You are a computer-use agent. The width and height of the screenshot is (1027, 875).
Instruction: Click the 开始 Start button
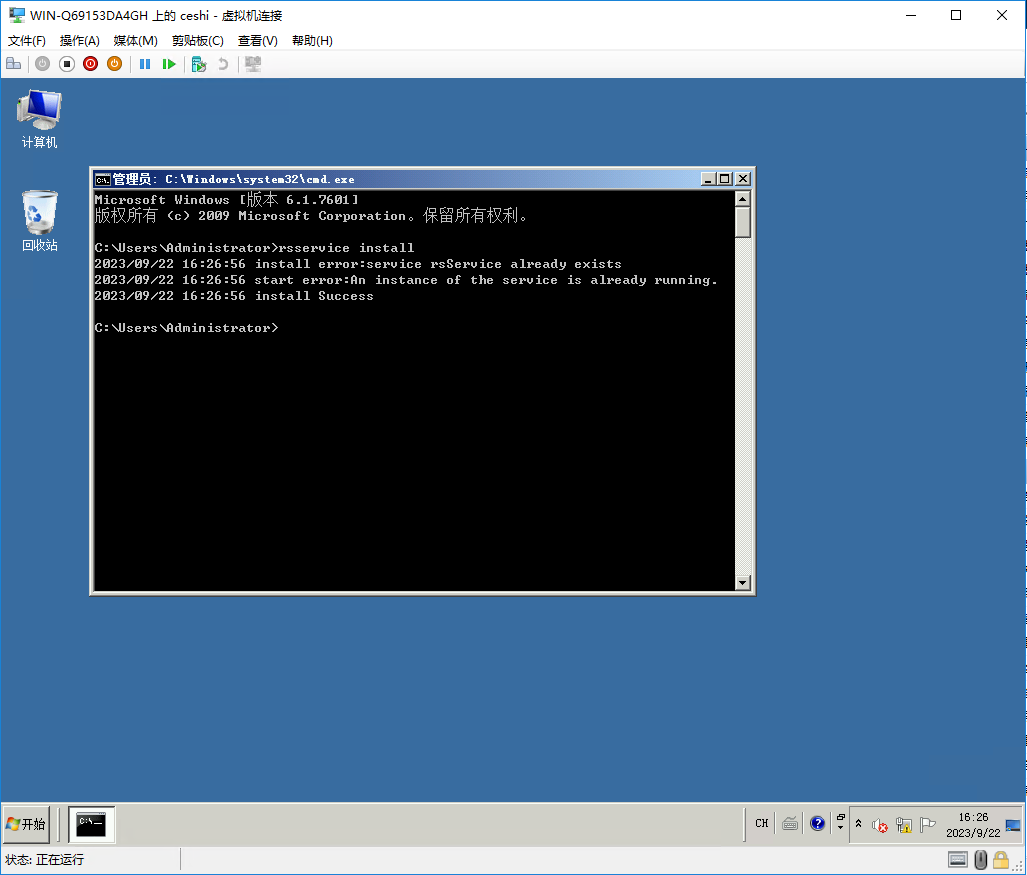27,824
